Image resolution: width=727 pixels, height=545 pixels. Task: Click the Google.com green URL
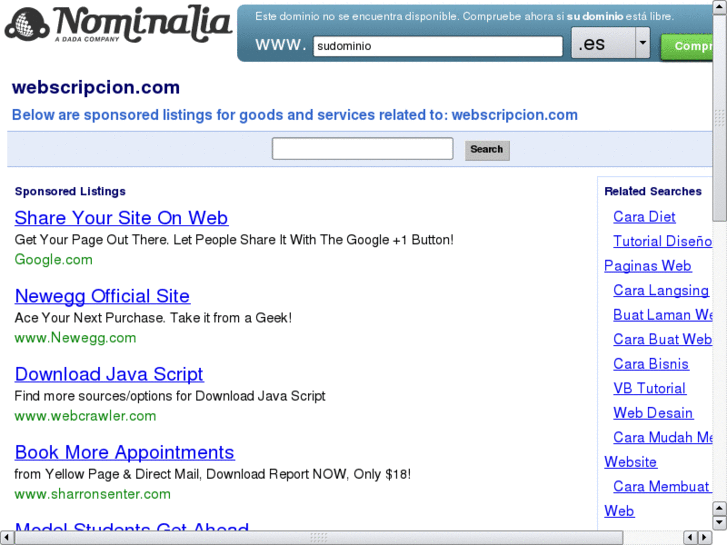53,259
